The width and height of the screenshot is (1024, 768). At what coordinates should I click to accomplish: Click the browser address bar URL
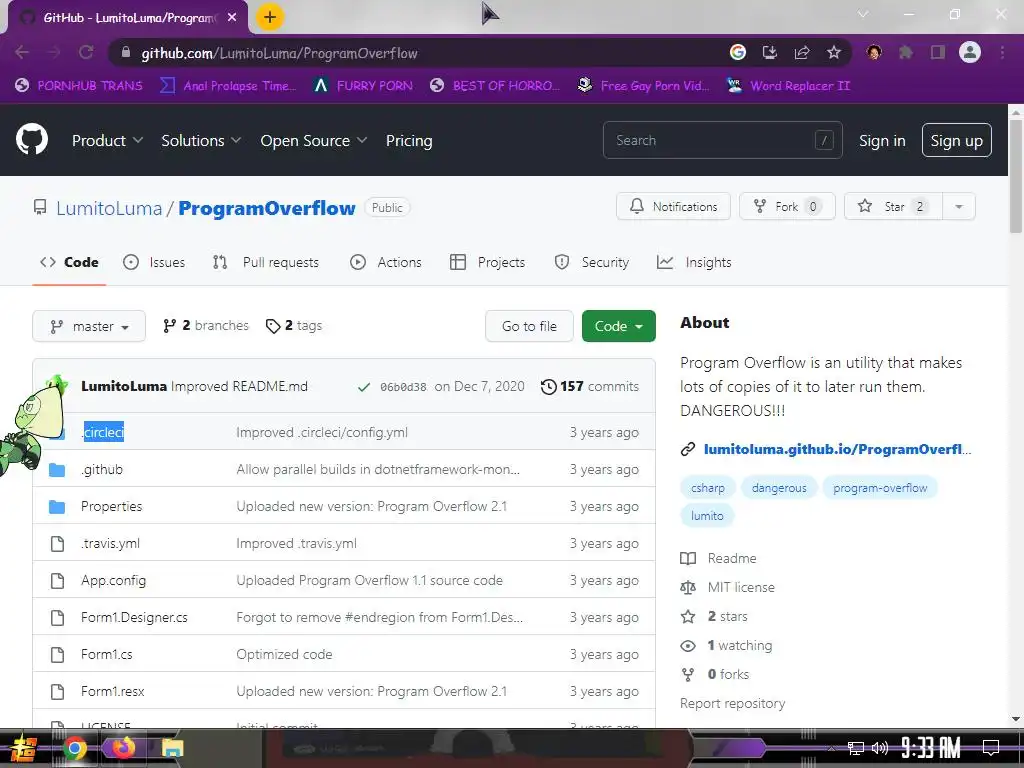click(280, 53)
